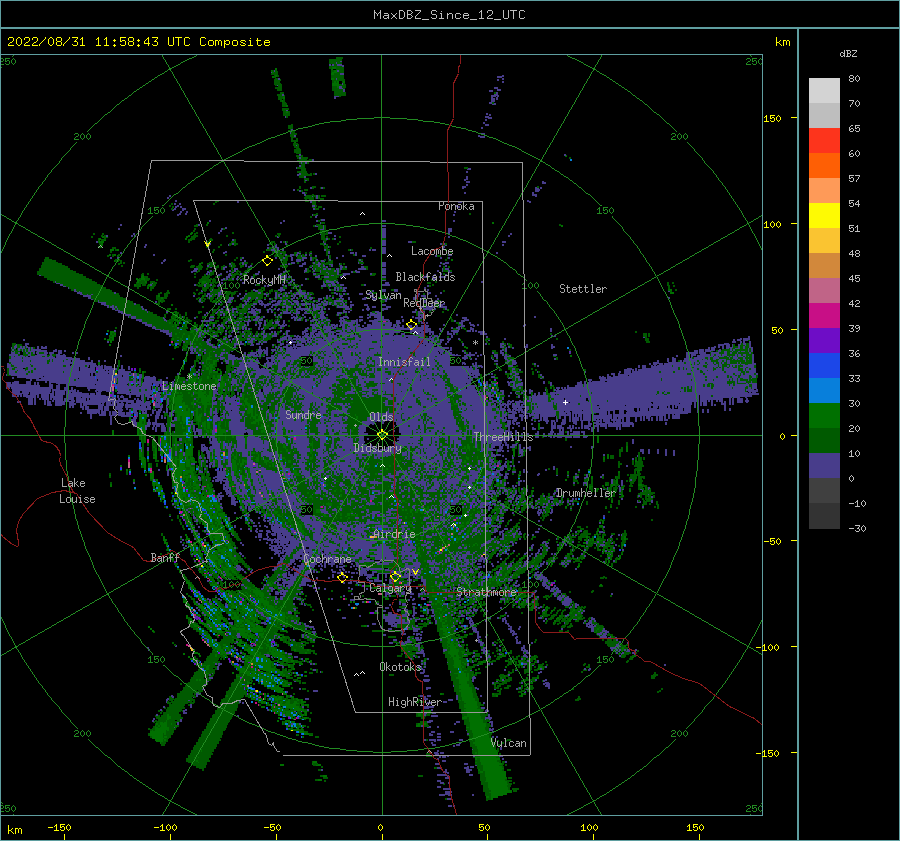This screenshot has height=841, width=900.
Task: Select the purple 36-39 dBZ legend swatch
Action: pyautogui.click(x=824, y=341)
